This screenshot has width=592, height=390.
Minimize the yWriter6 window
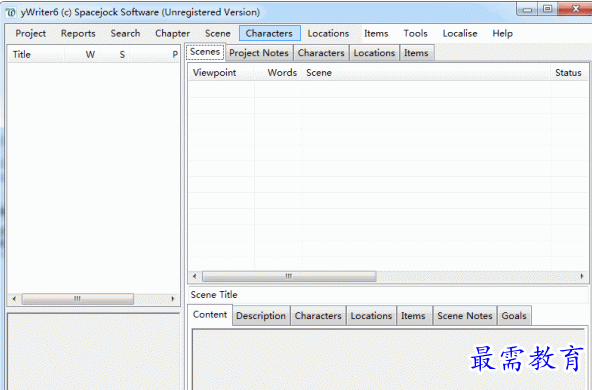point(527,9)
